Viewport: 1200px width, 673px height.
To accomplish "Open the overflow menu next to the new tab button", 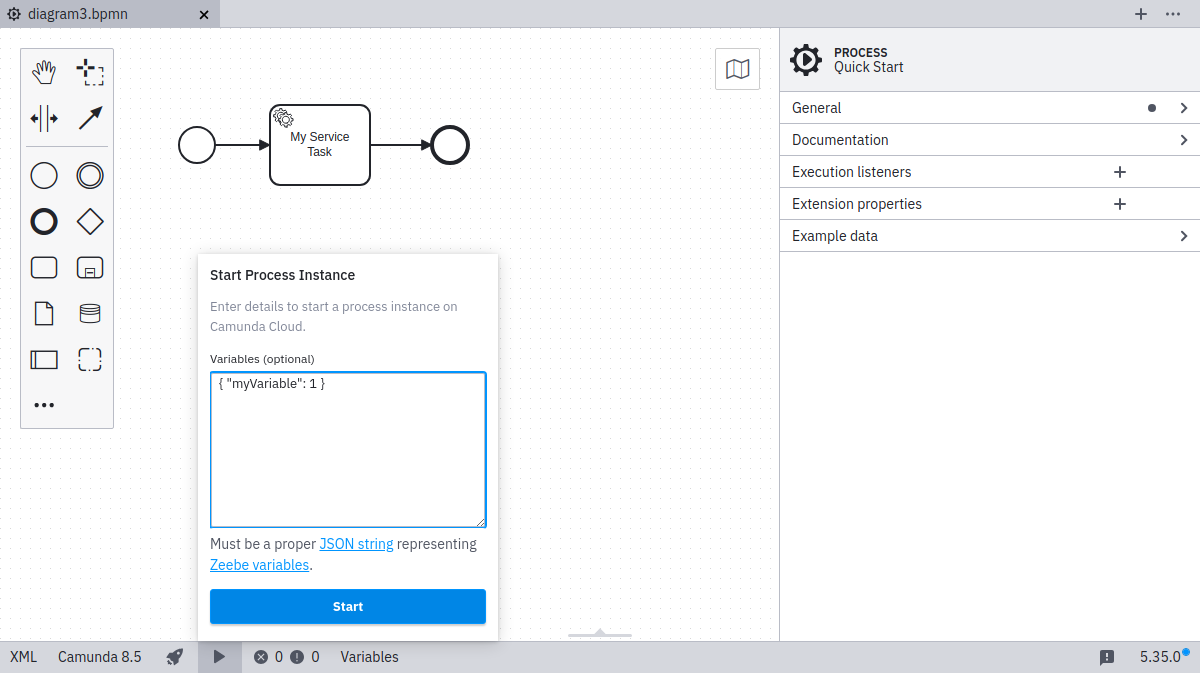I will (1174, 14).
